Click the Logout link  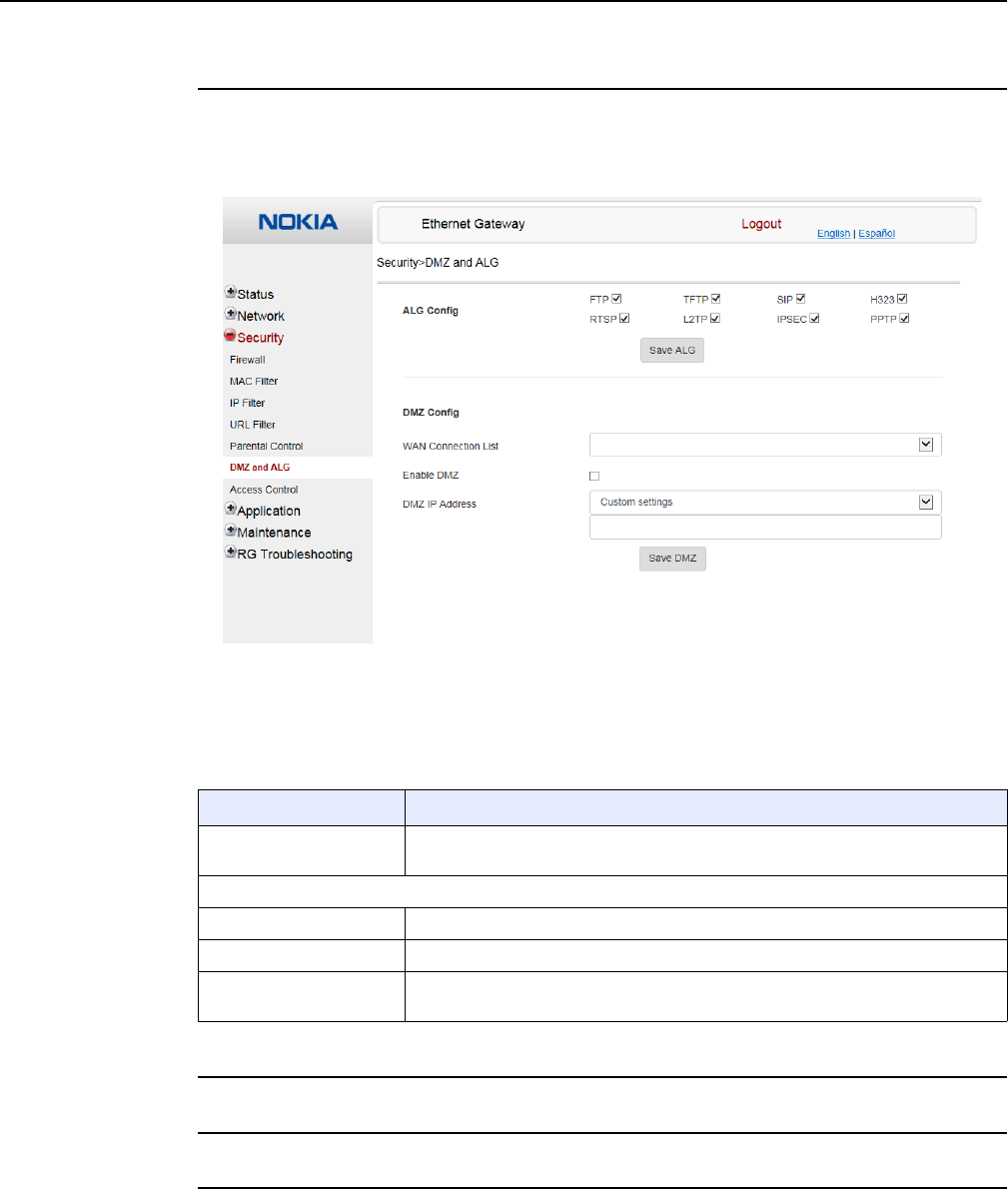tap(761, 224)
